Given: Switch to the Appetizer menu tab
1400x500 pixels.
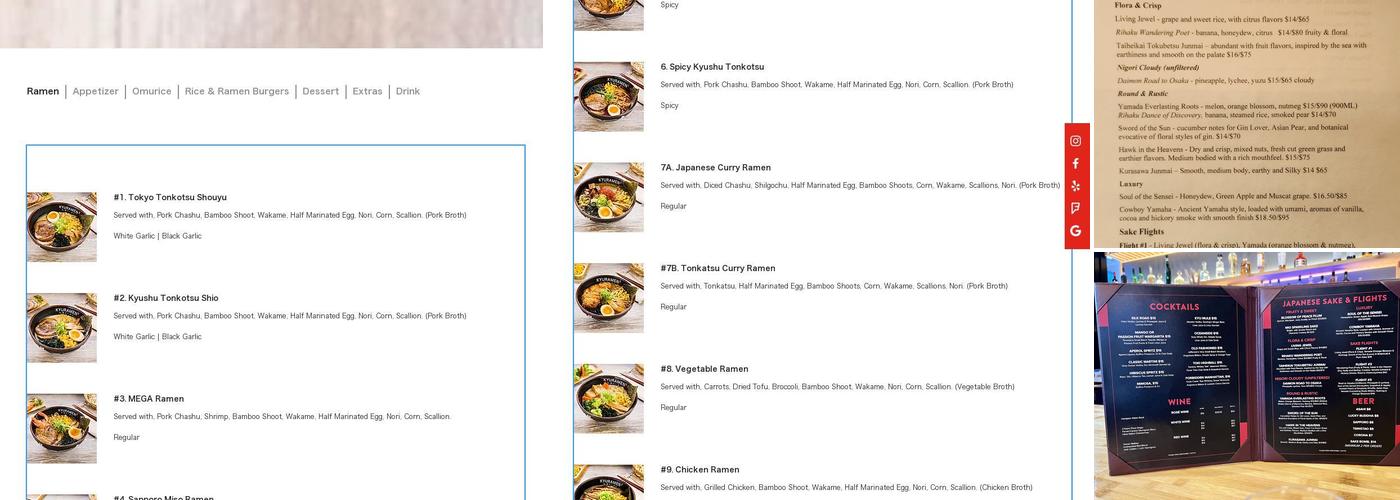Looking at the screenshot, I should click(95, 91).
